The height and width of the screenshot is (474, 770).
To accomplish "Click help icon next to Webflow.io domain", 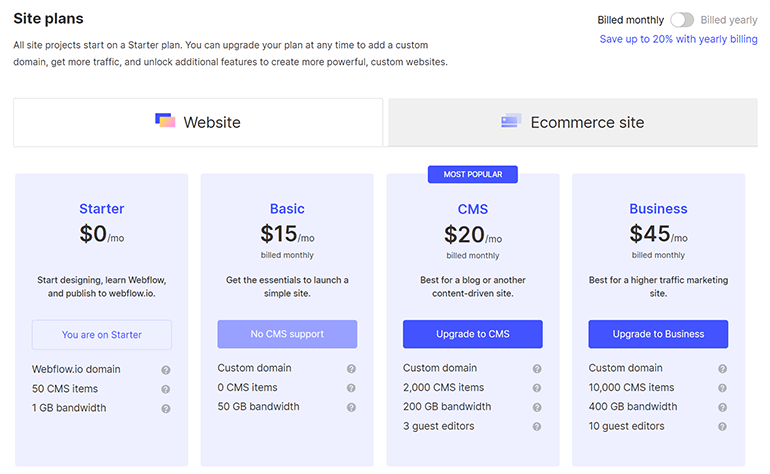I will (166, 369).
